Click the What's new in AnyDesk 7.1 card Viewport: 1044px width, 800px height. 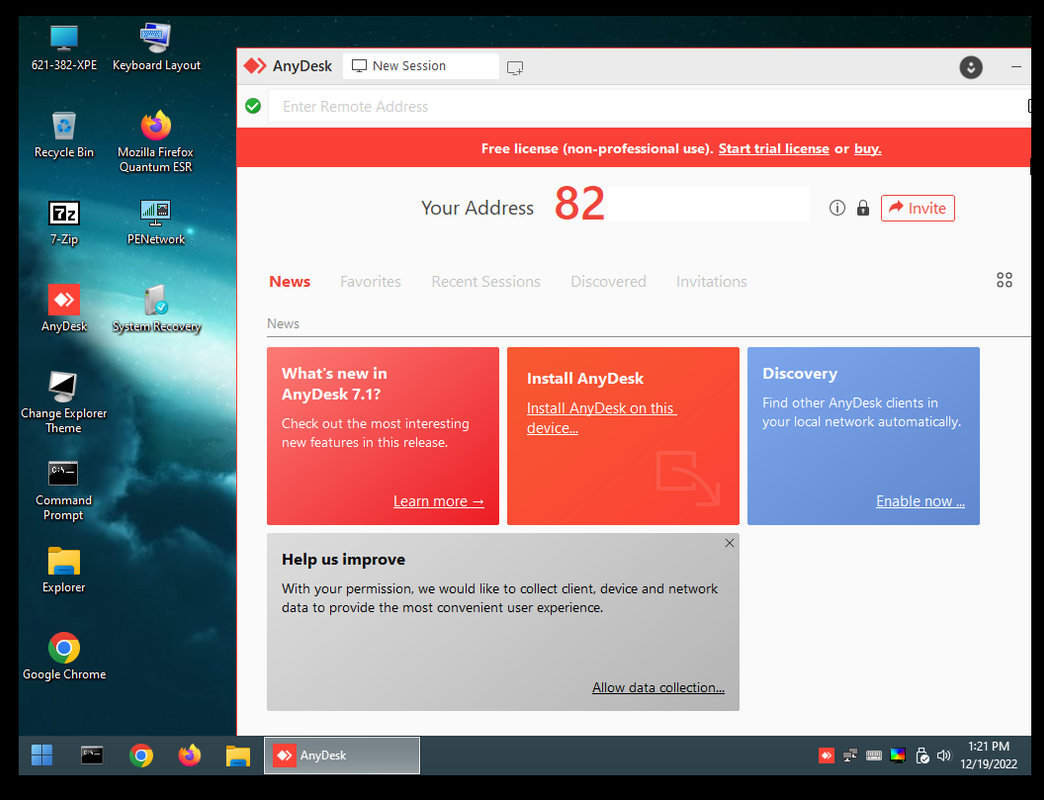coord(383,436)
